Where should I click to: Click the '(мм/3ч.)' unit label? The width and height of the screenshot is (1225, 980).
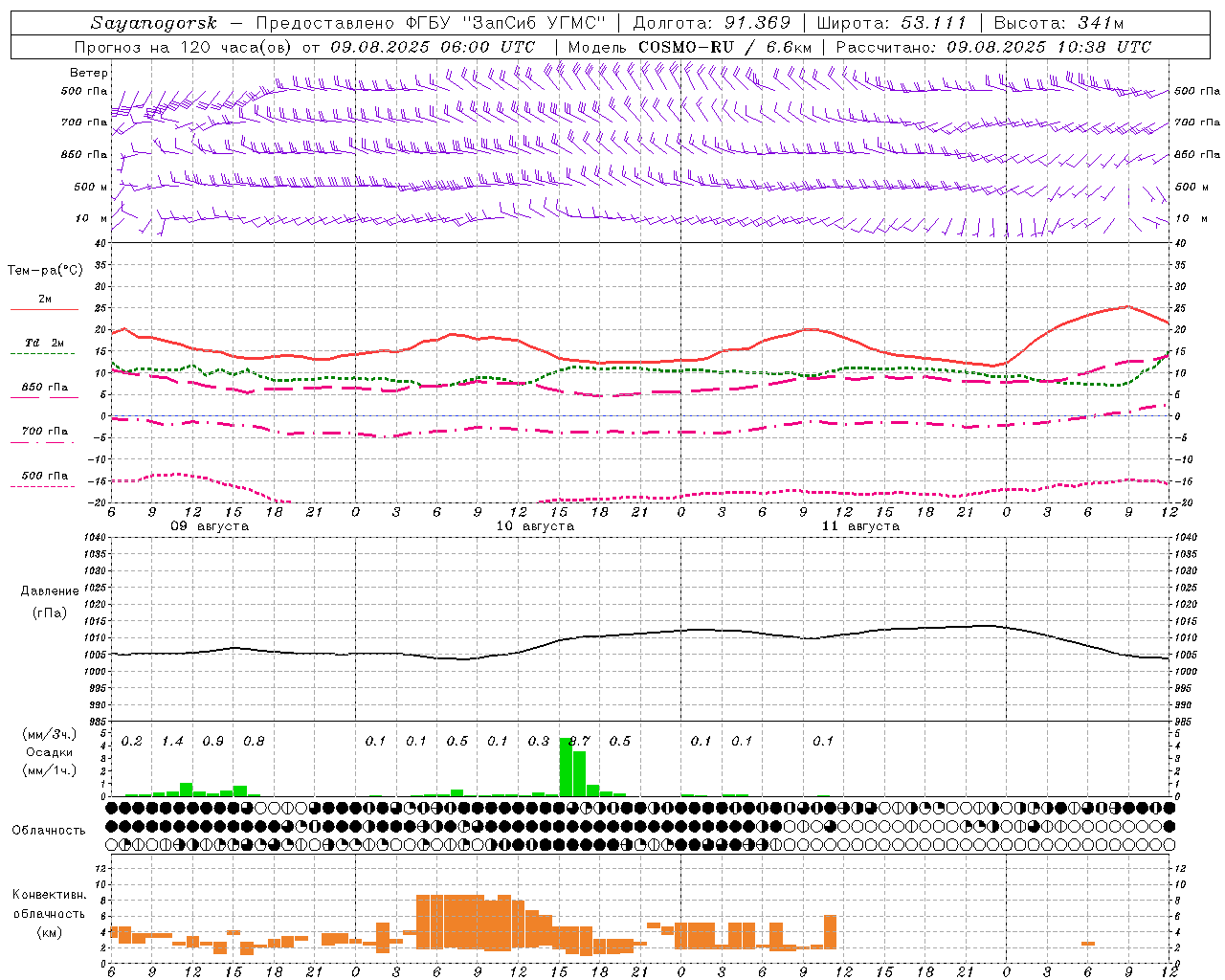click(50, 735)
